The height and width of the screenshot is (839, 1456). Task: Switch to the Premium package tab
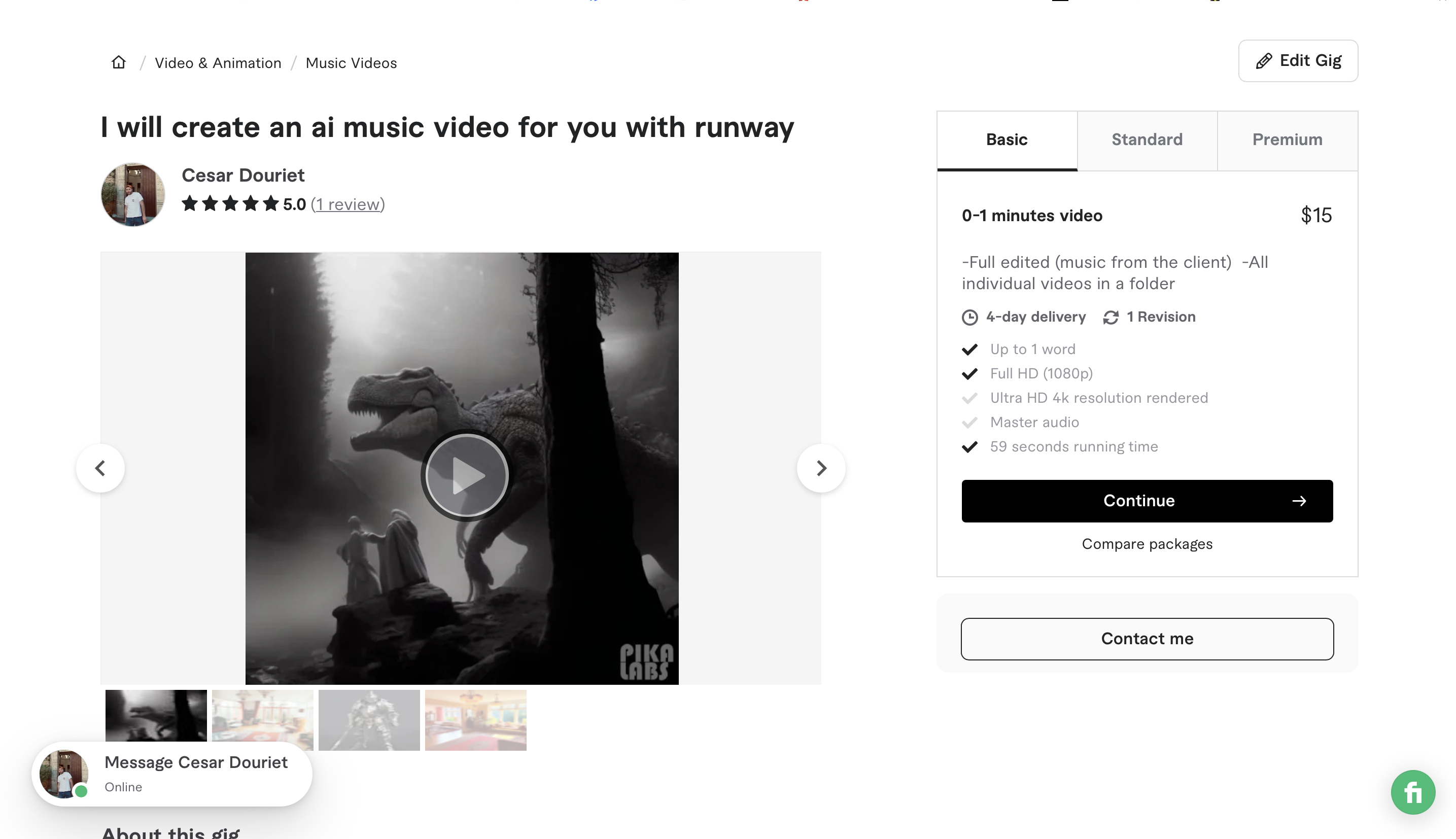[1287, 140]
